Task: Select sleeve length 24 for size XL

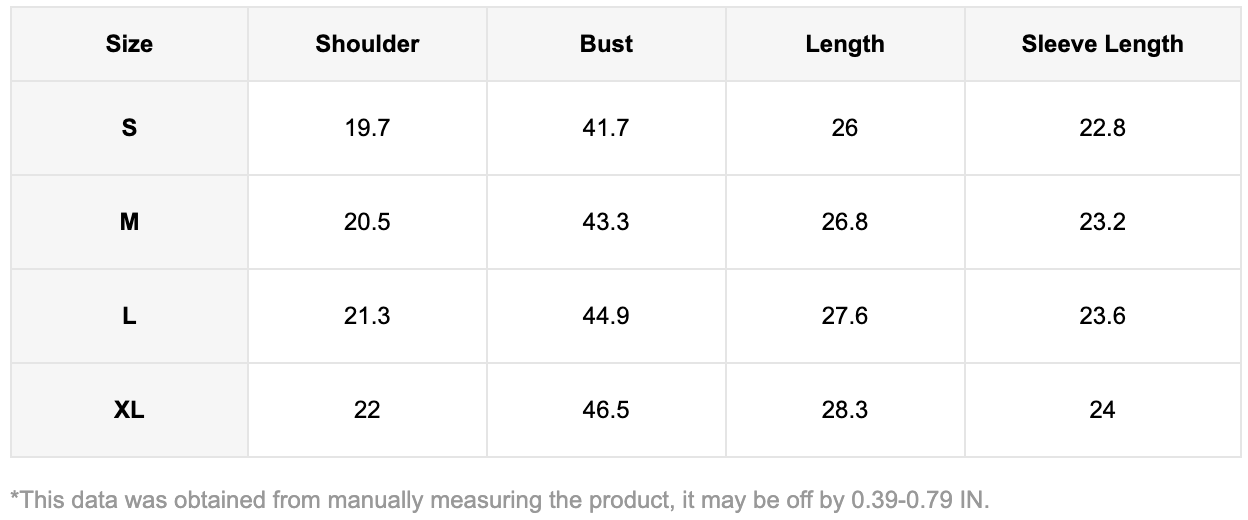Action: (x=1102, y=410)
